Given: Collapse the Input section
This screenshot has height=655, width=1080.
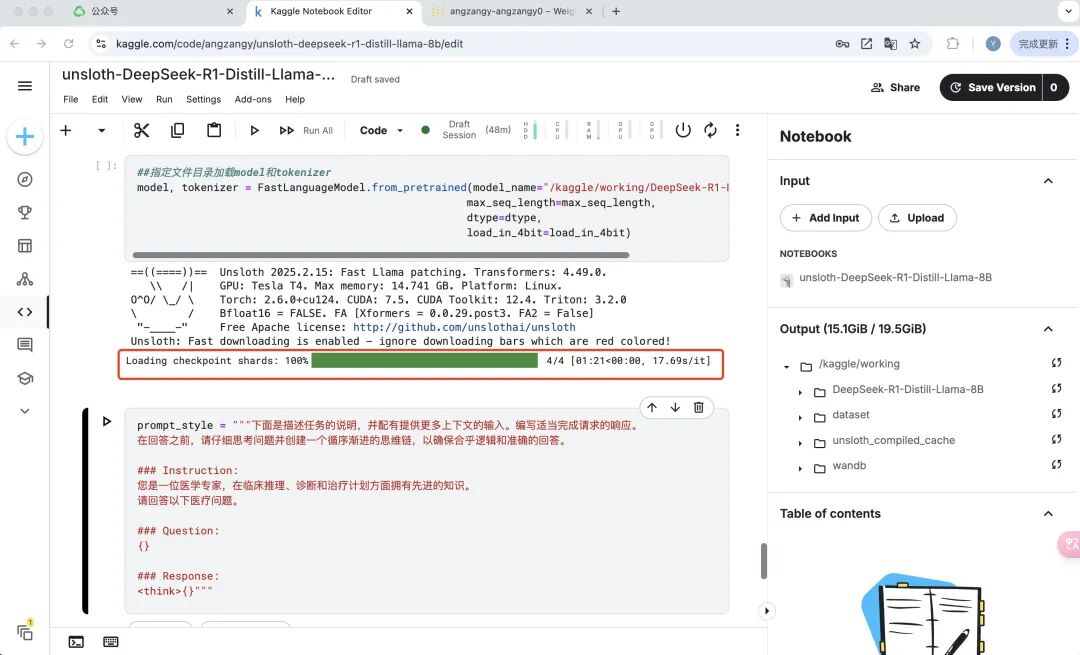Looking at the screenshot, I should click(1048, 181).
